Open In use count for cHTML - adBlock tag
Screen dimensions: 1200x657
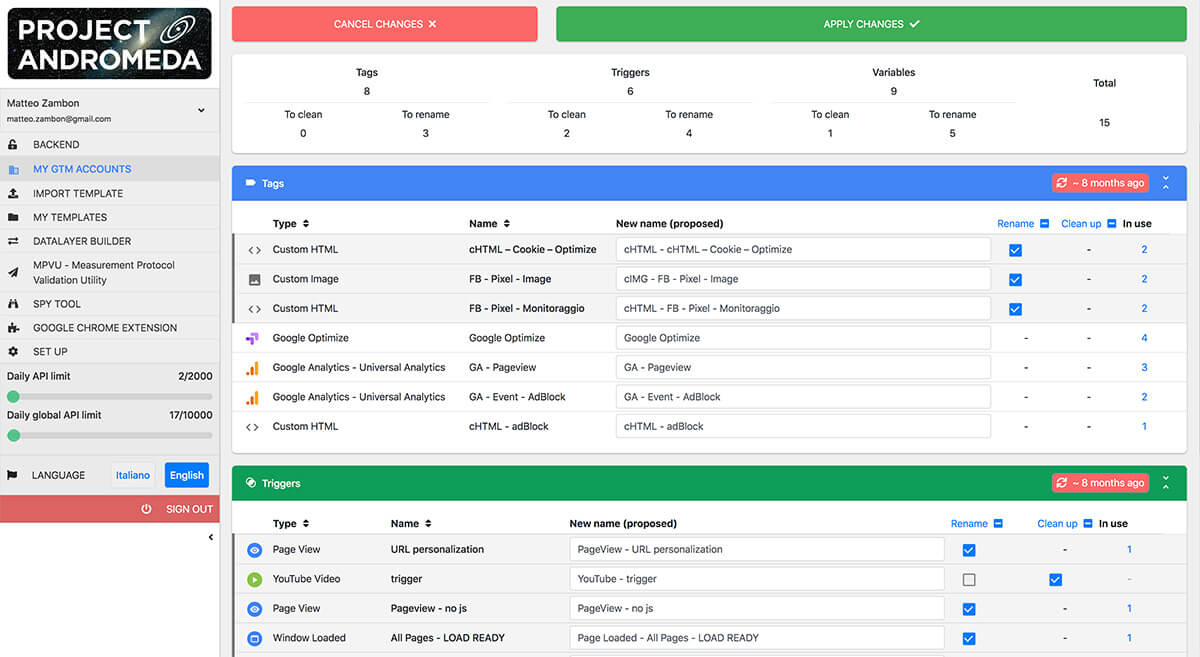coord(1144,427)
